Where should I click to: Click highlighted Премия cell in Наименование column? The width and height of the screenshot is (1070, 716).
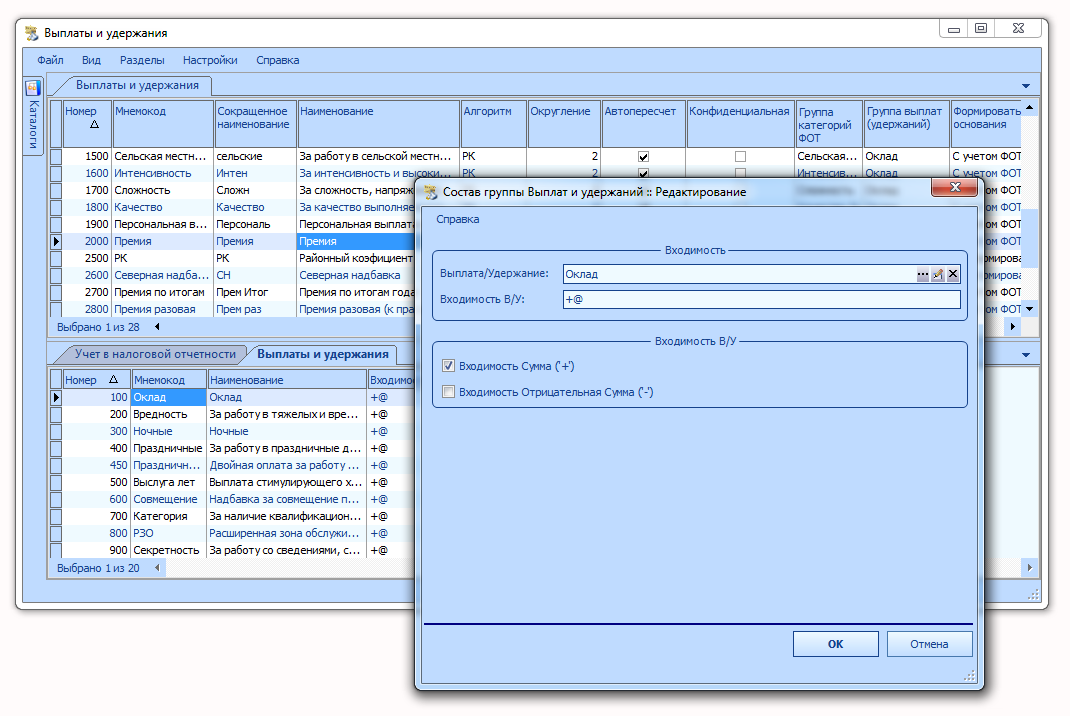pos(356,241)
